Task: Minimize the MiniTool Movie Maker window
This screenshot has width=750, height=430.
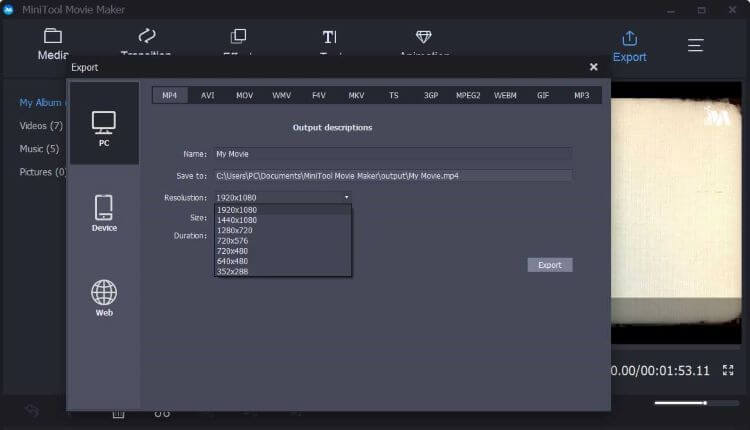Action: tap(672, 10)
